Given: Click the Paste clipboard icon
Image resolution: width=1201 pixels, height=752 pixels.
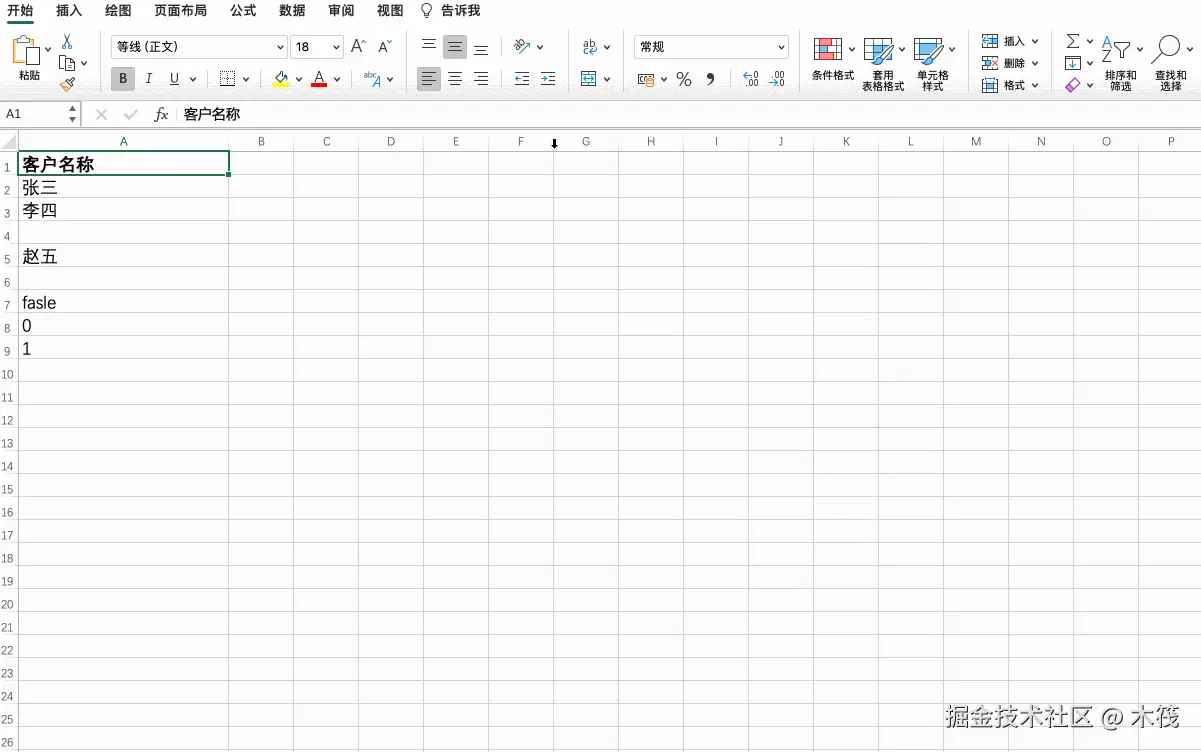Looking at the screenshot, I should 27,51.
